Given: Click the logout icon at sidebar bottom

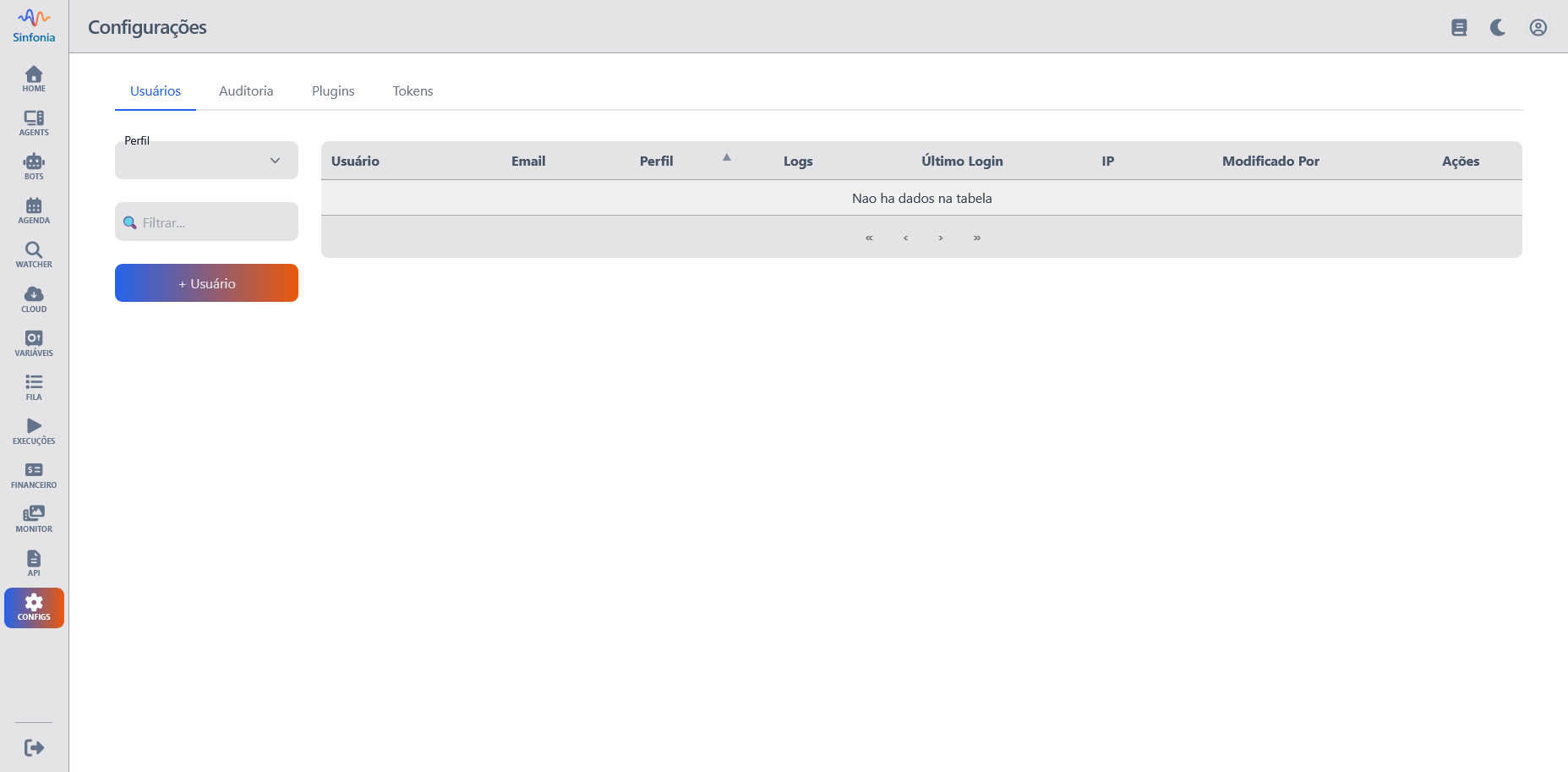Looking at the screenshot, I should tap(34, 747).
